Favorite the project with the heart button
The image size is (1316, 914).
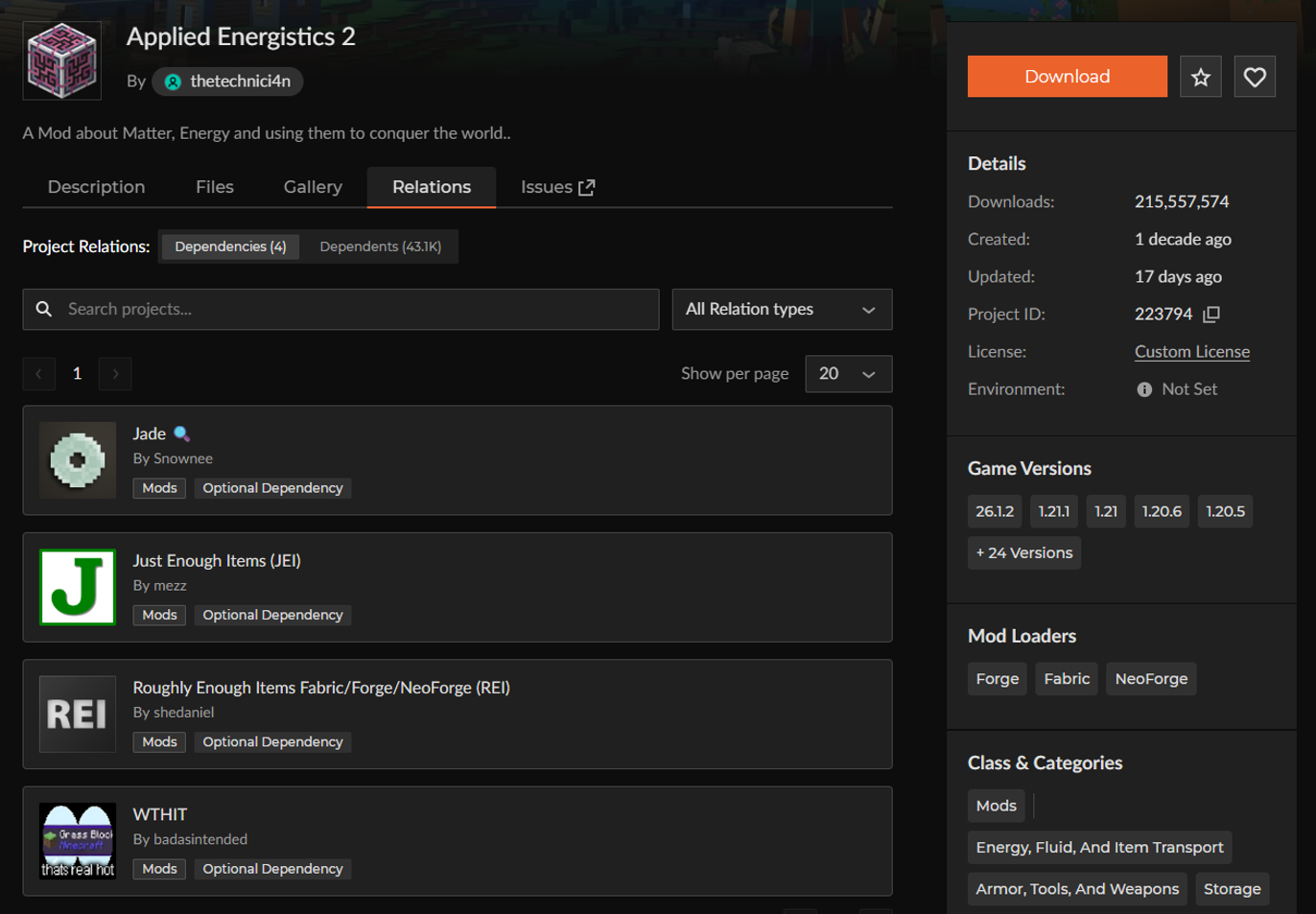[x=1255, y=77]
